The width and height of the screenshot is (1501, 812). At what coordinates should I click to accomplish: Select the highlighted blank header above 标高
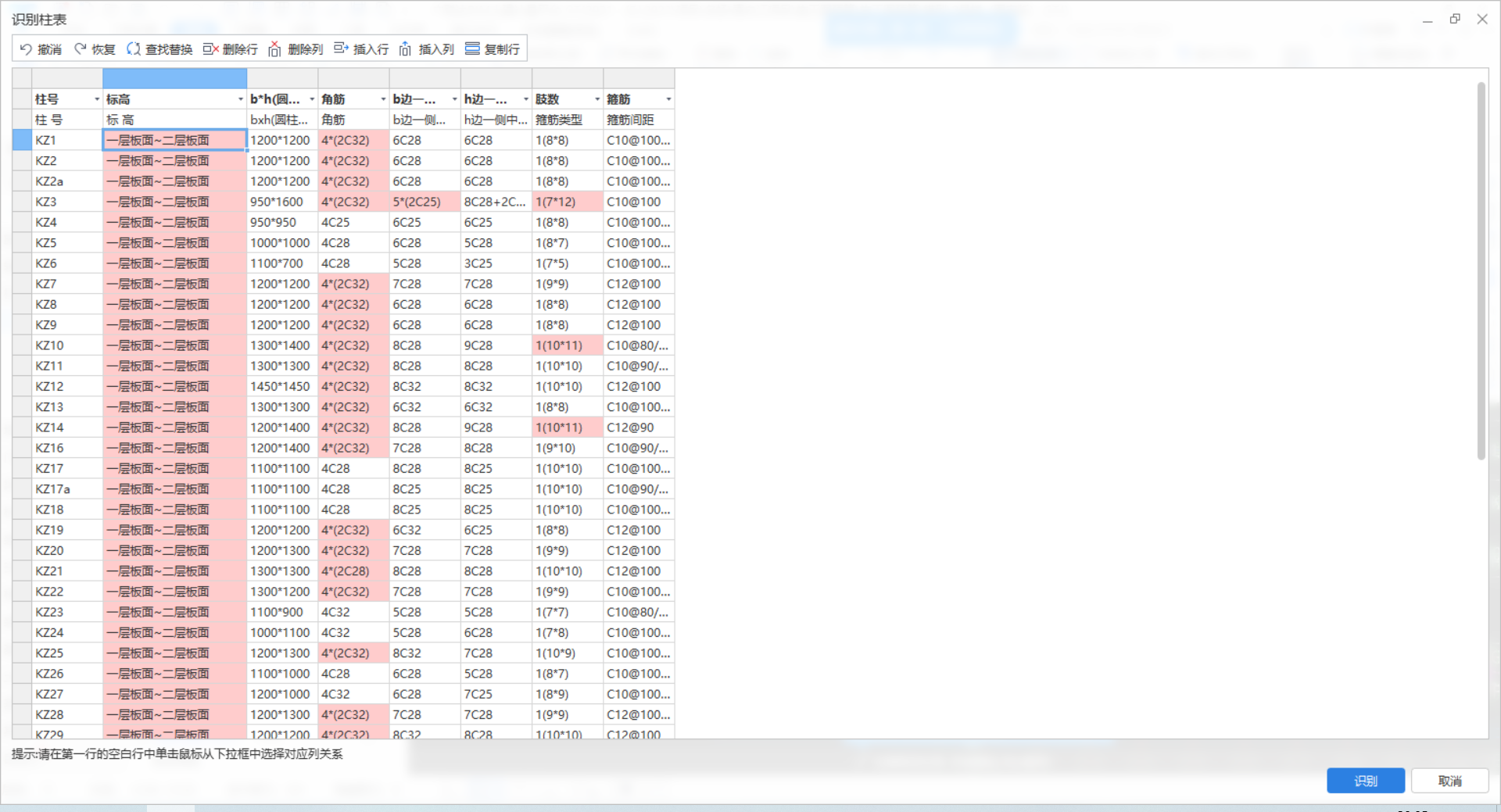point(175,78)
